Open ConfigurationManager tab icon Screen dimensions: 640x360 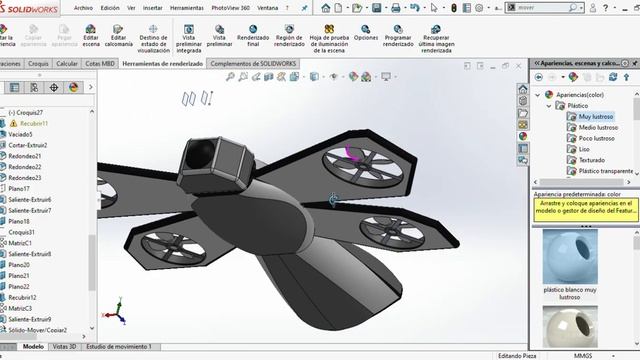(x=34, y=87)
